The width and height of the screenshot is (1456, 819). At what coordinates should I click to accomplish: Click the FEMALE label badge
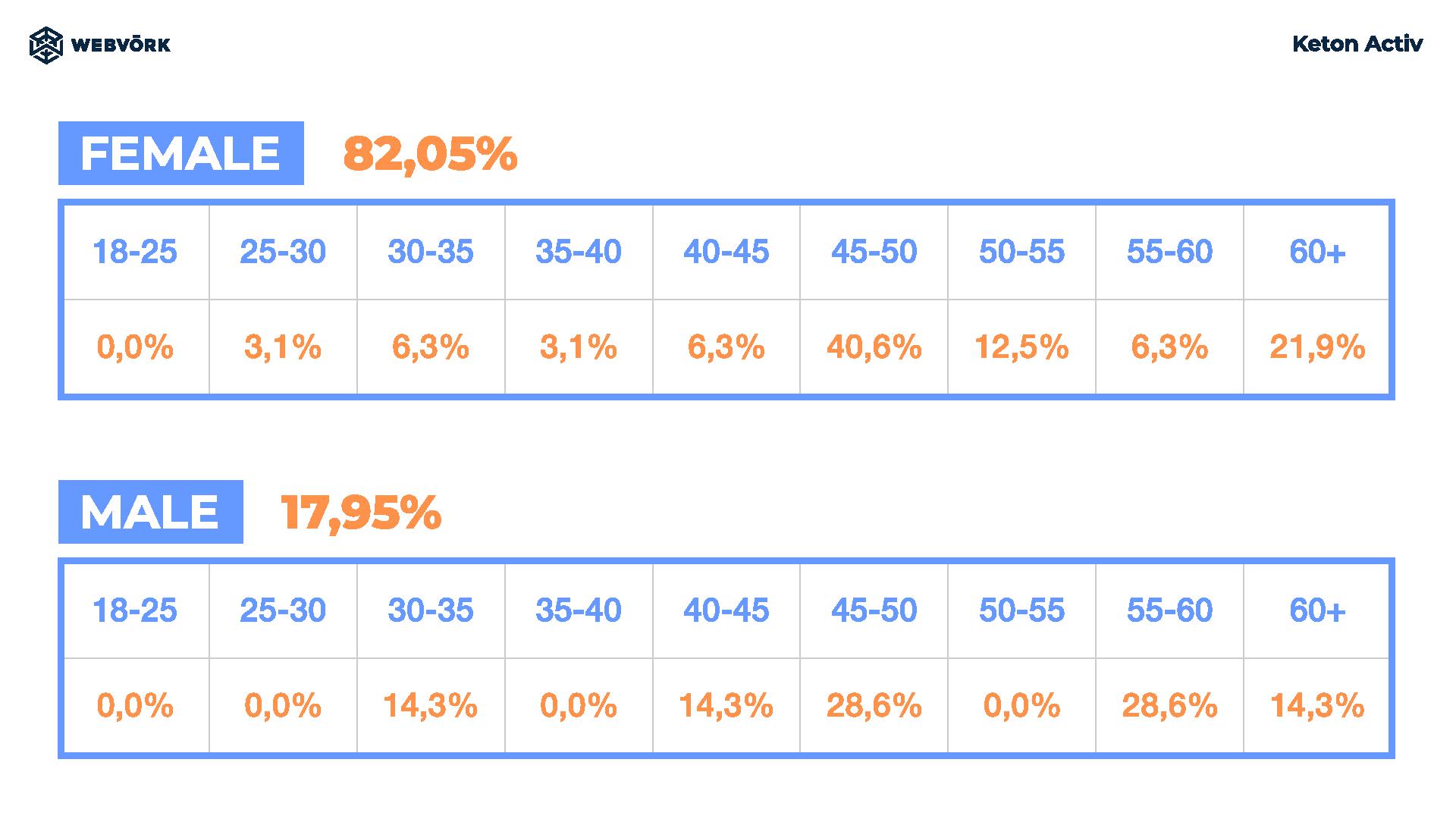click(181, 153)
